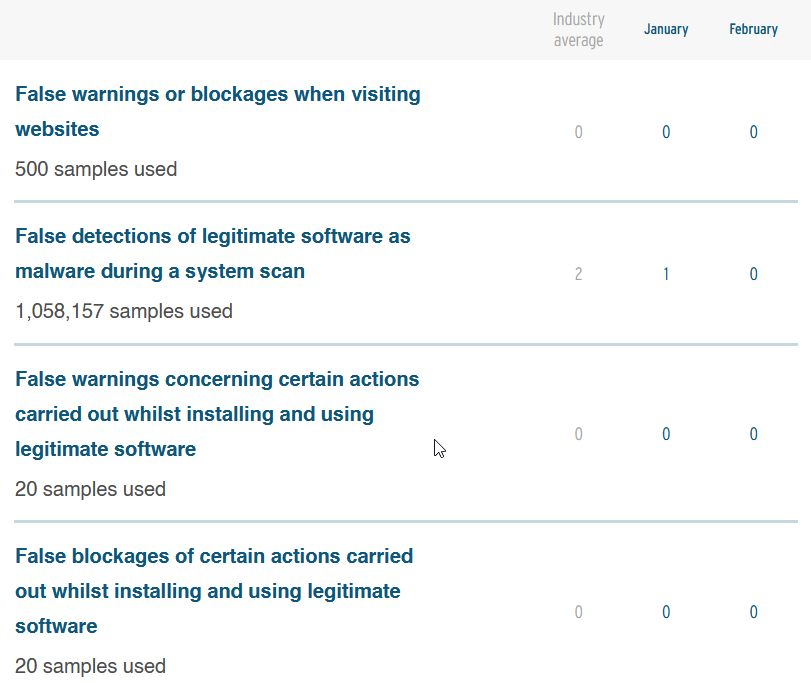Screen dimensions: 811x683
Task: Open 'False detections of legitimate software as malware' heading
Action: [213, 253]
